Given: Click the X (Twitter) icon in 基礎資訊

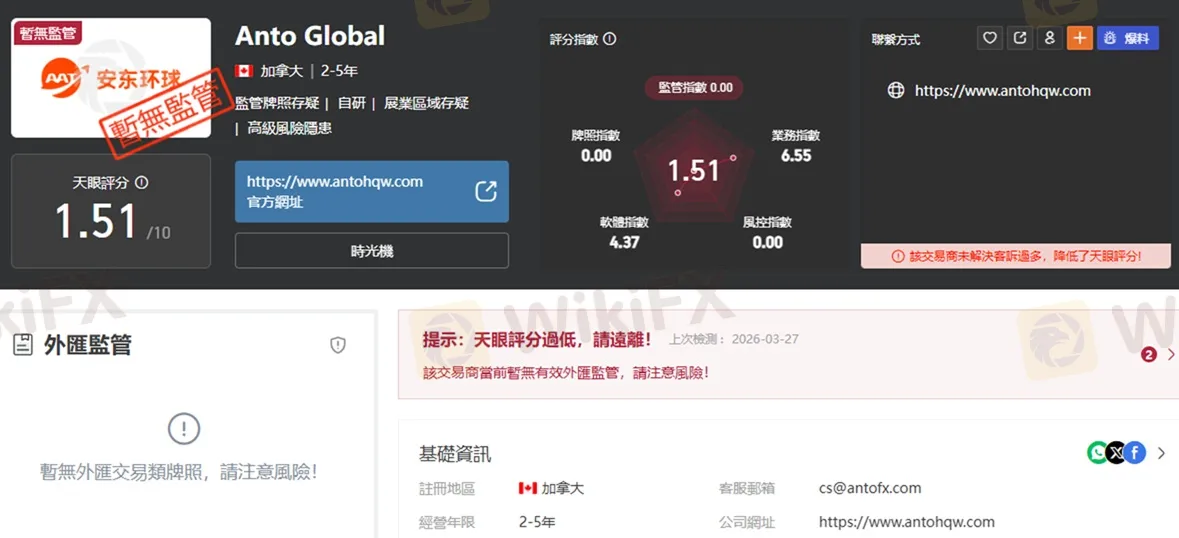Looking at the screenshot, I should tap(1116, 452).
